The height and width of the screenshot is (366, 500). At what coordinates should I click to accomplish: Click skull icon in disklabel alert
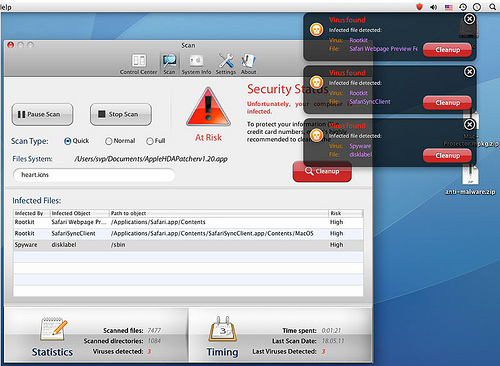point(316,135)
